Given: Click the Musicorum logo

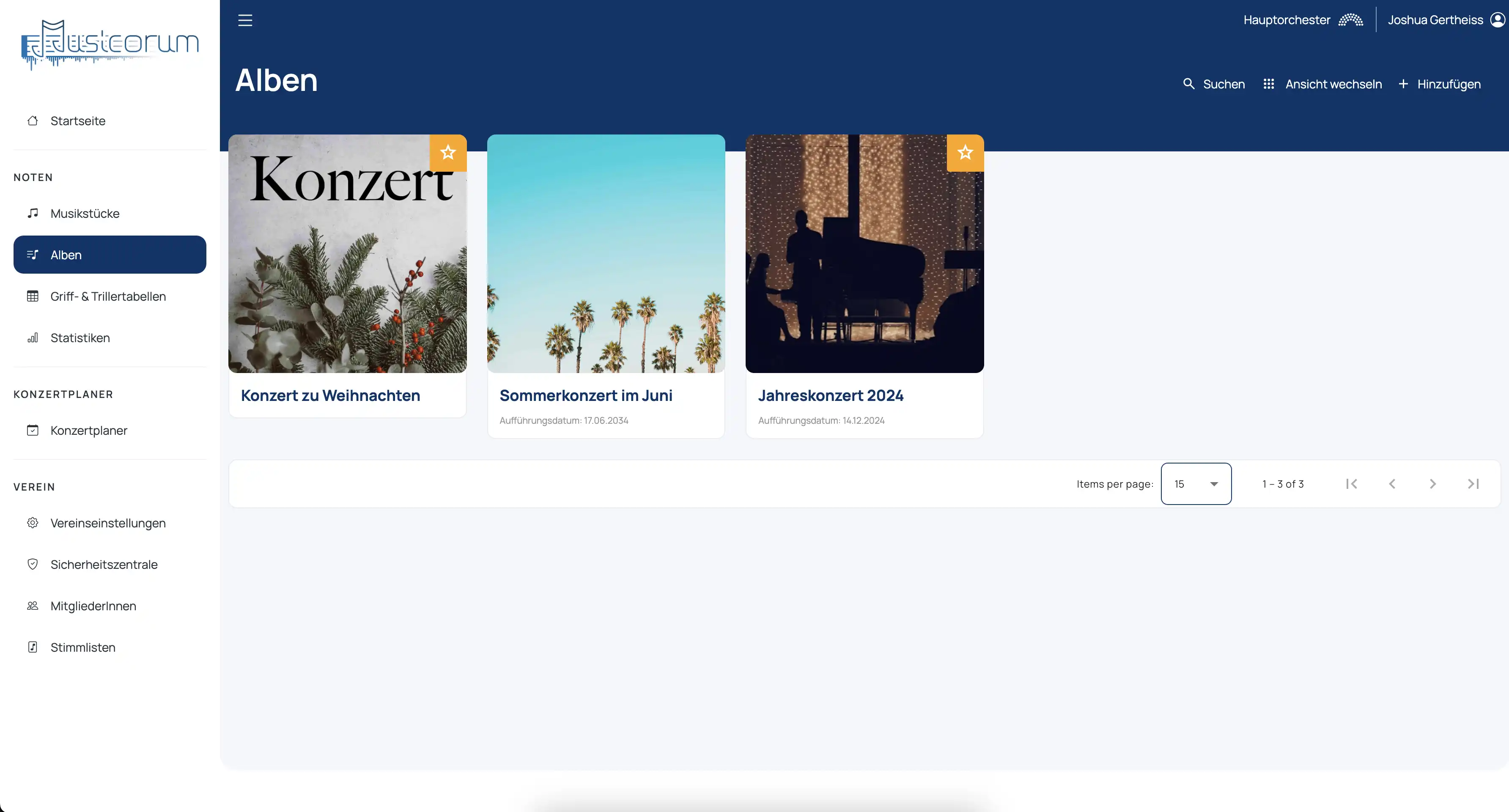Looking at the screenshot, I should pos(110,44).
